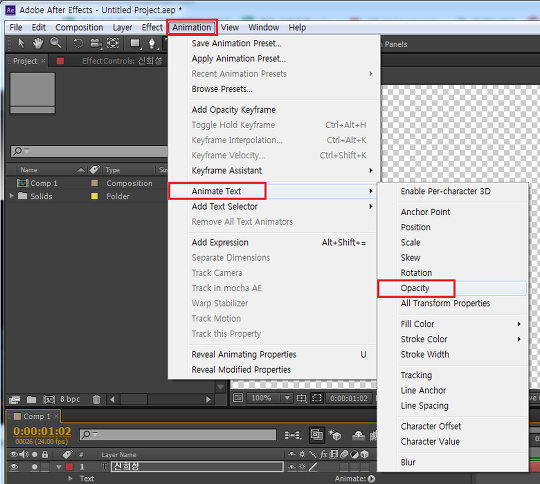Select the Unified Camera tool
Viewport: 540px width, 484px height.
coord(96,43)
